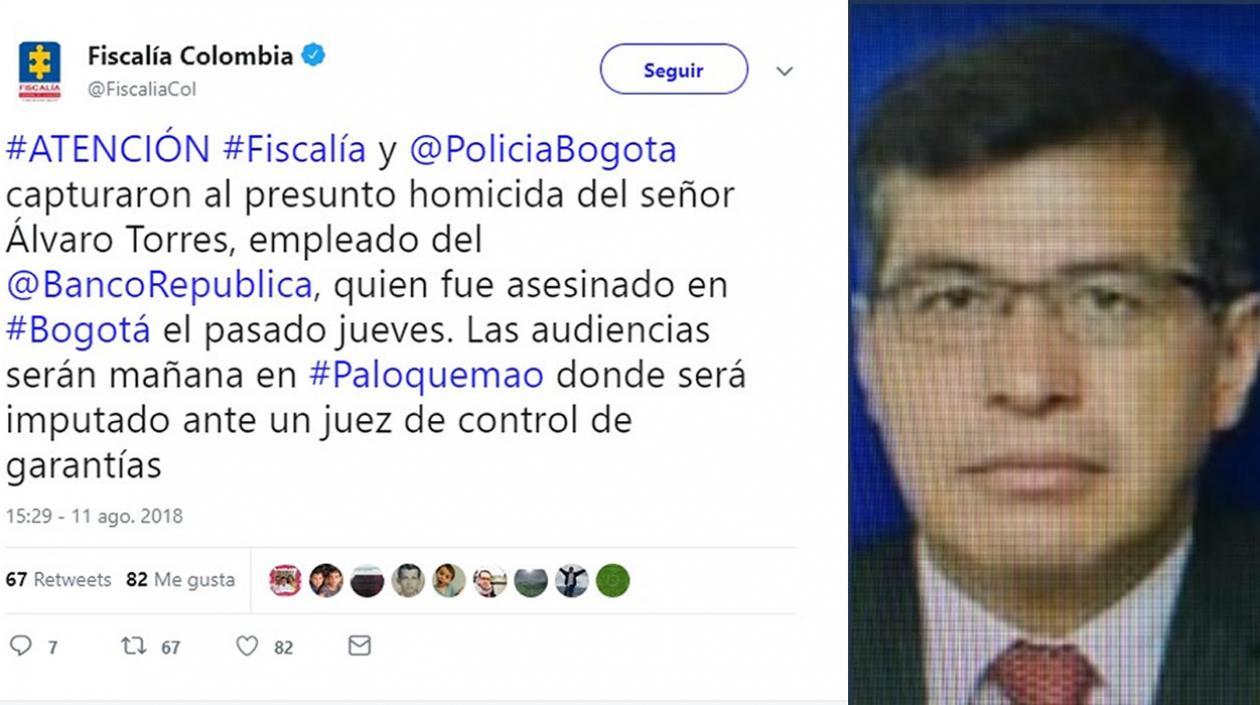Image resolution: width=1260 pixels, height=705 pixels.
Task: Open first liker avatar in row
Action: click(285, 580)
